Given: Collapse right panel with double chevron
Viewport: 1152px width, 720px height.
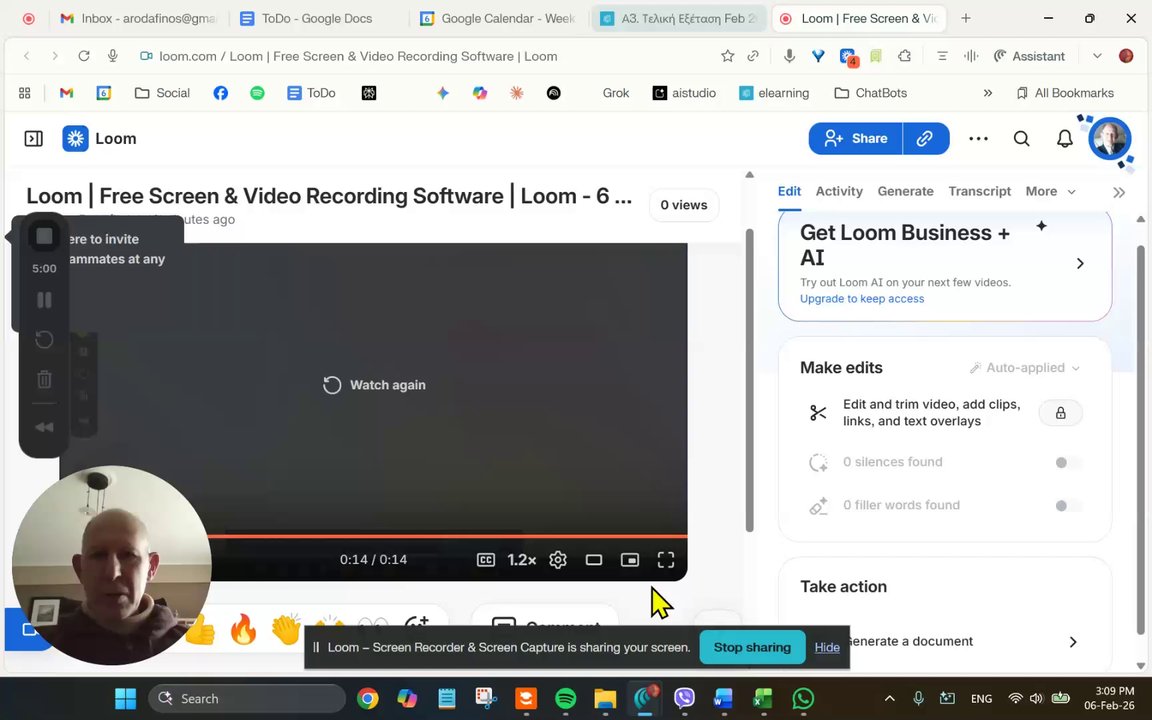Looking at the screenshot, I should 1119,192.
